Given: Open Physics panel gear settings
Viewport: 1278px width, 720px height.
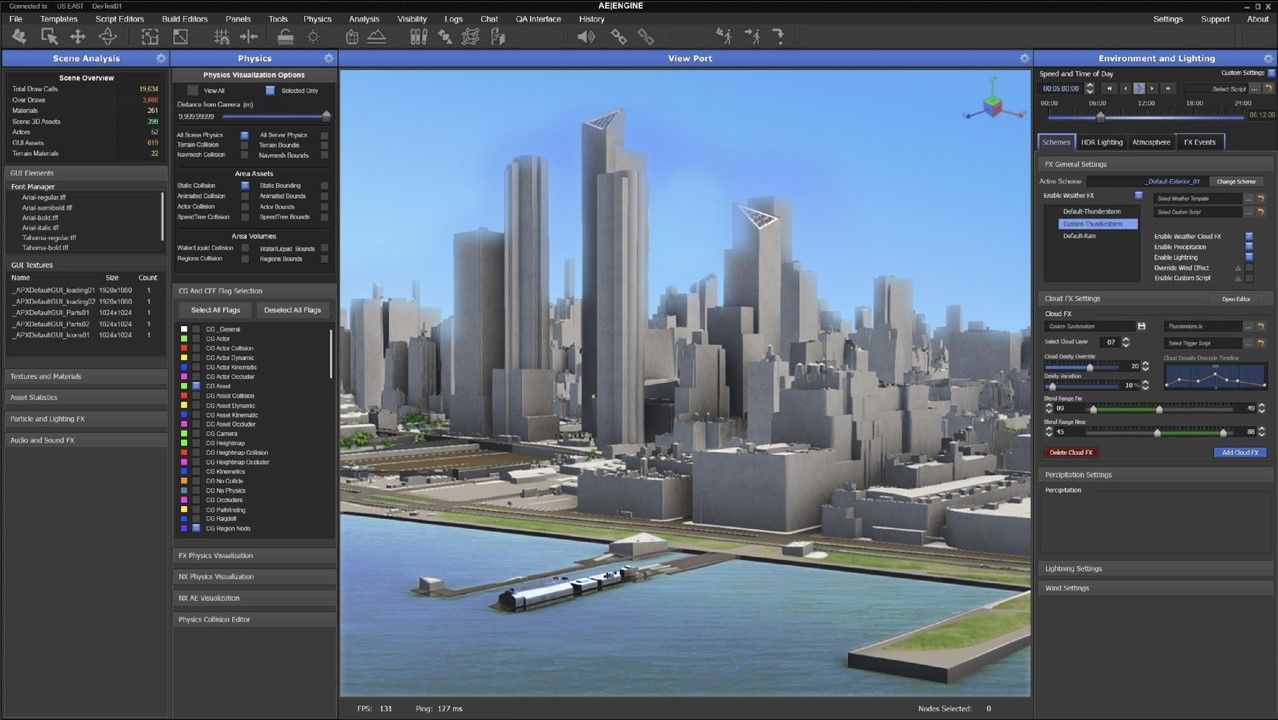Looking at the screenshot, I should coord(329,59).
